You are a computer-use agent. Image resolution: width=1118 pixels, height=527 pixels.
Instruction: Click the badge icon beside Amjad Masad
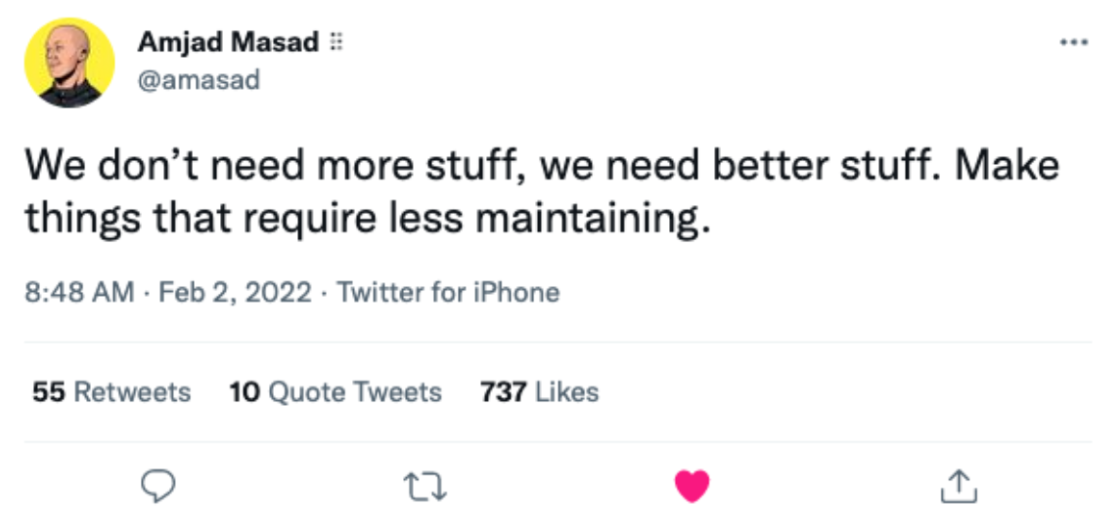coord(336,43)
